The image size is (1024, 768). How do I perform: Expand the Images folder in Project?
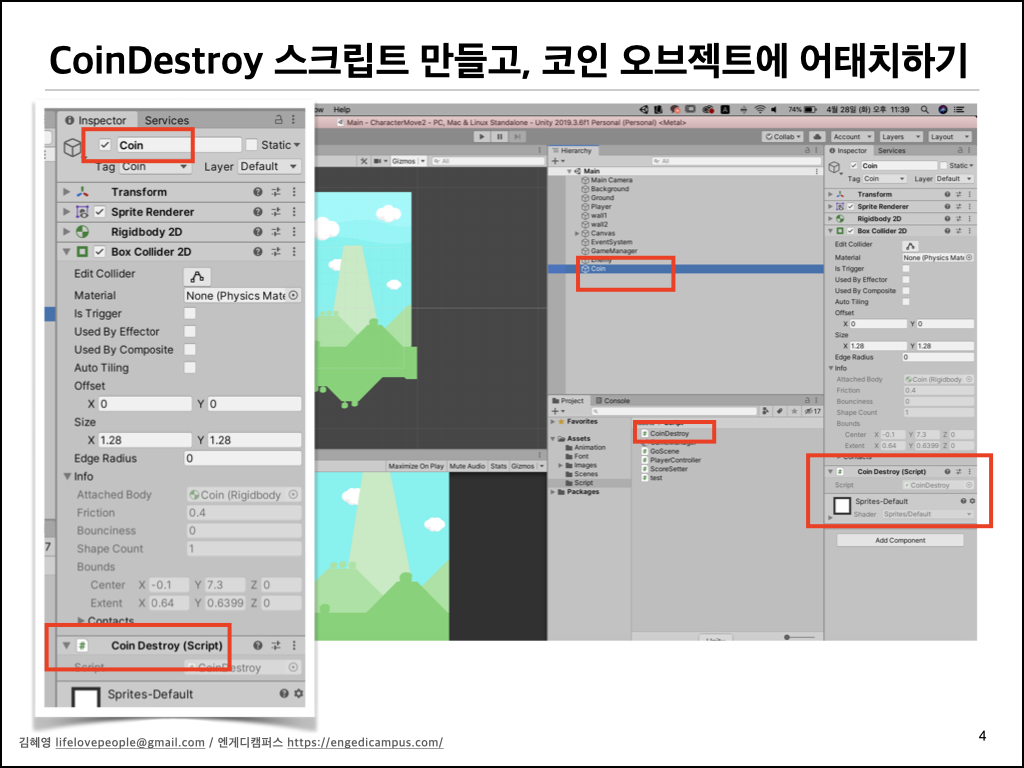pos(560,466)
